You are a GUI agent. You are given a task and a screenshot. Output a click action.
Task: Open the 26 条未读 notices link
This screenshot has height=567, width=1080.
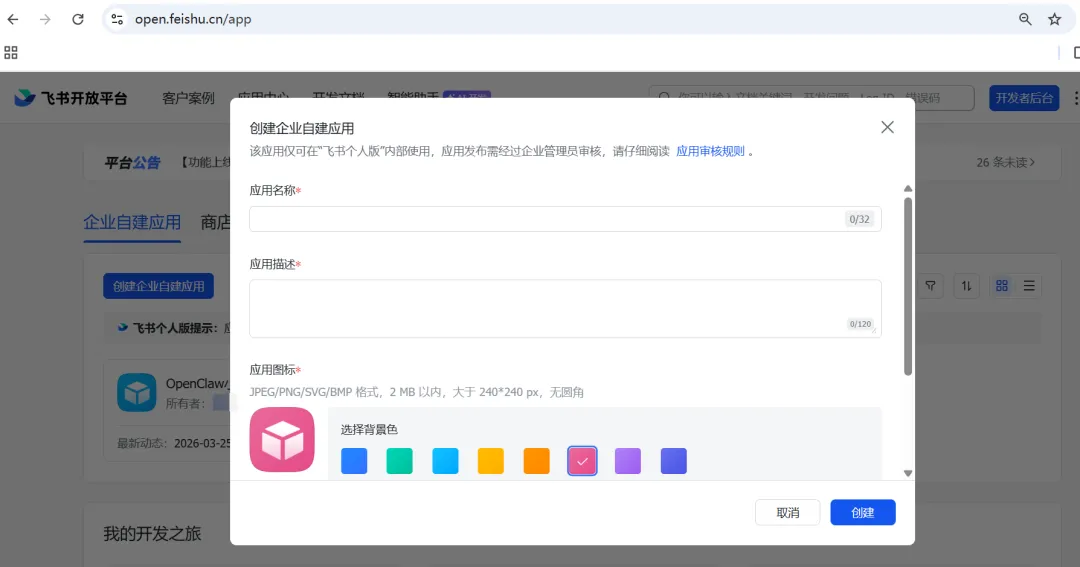1006,163
